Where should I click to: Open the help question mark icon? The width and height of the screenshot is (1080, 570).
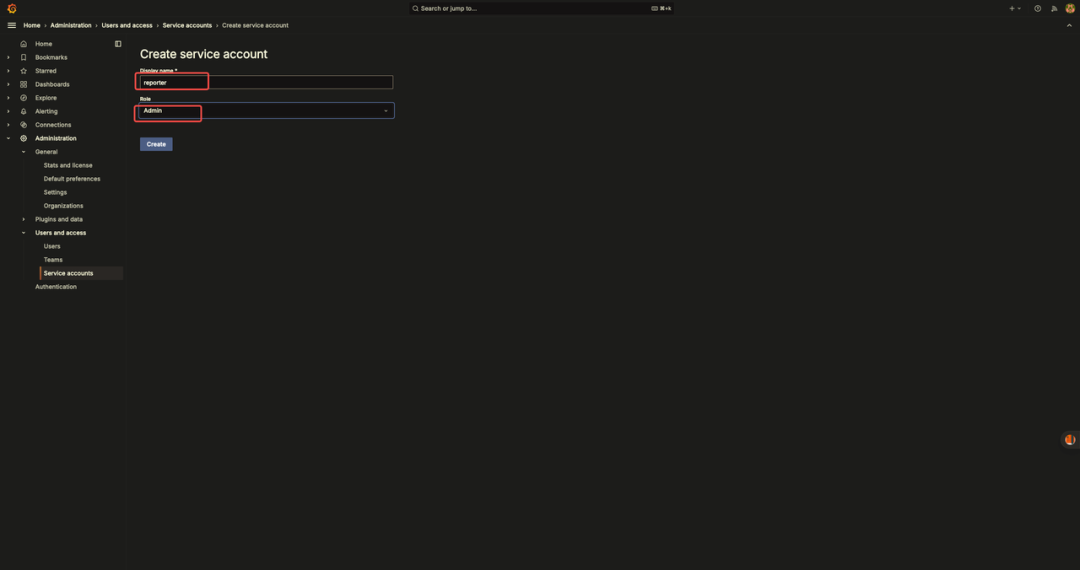pos(1037,8)
